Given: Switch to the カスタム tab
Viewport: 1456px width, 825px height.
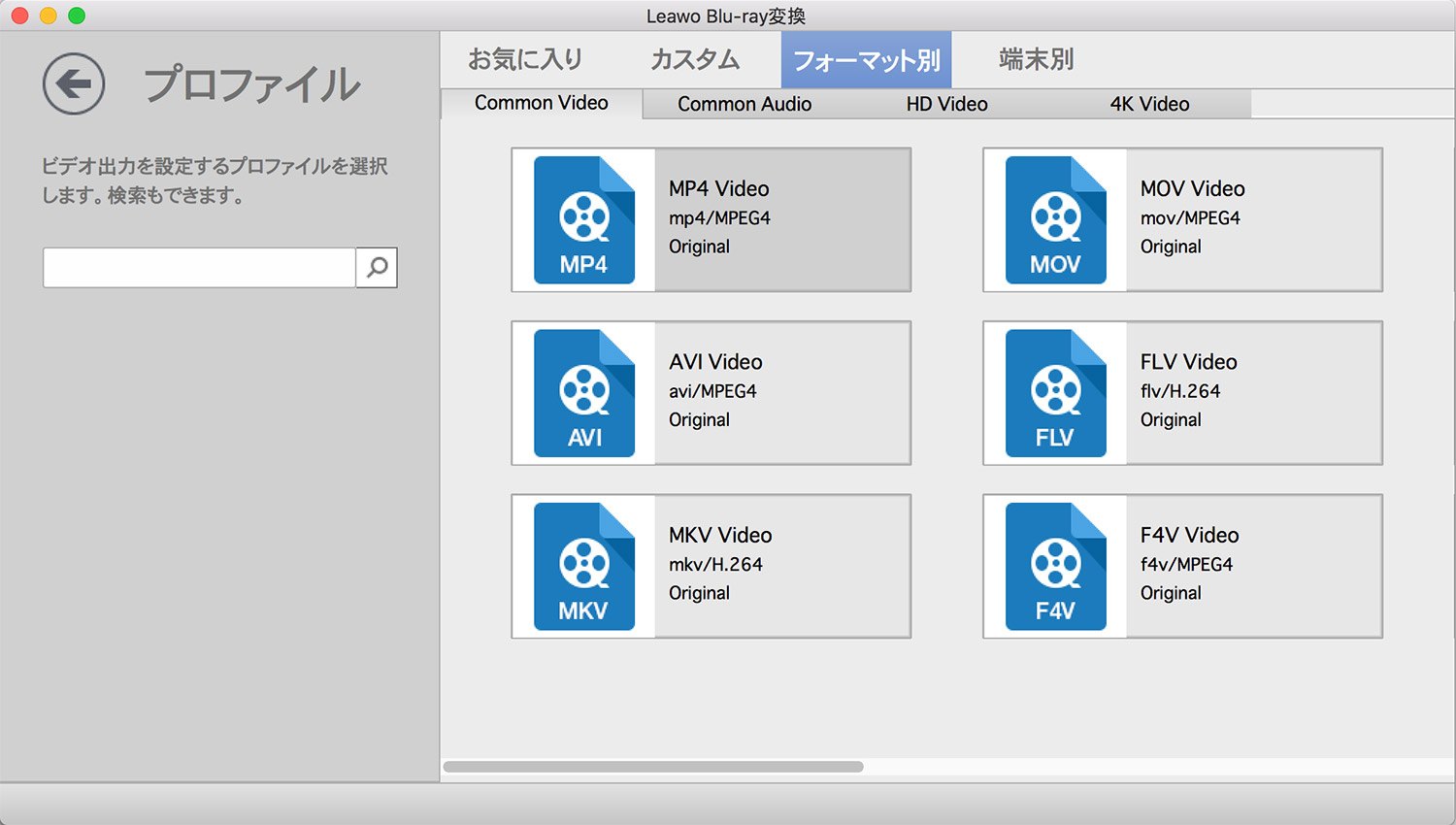Looking at the screenshot, I should pos(695,59).
